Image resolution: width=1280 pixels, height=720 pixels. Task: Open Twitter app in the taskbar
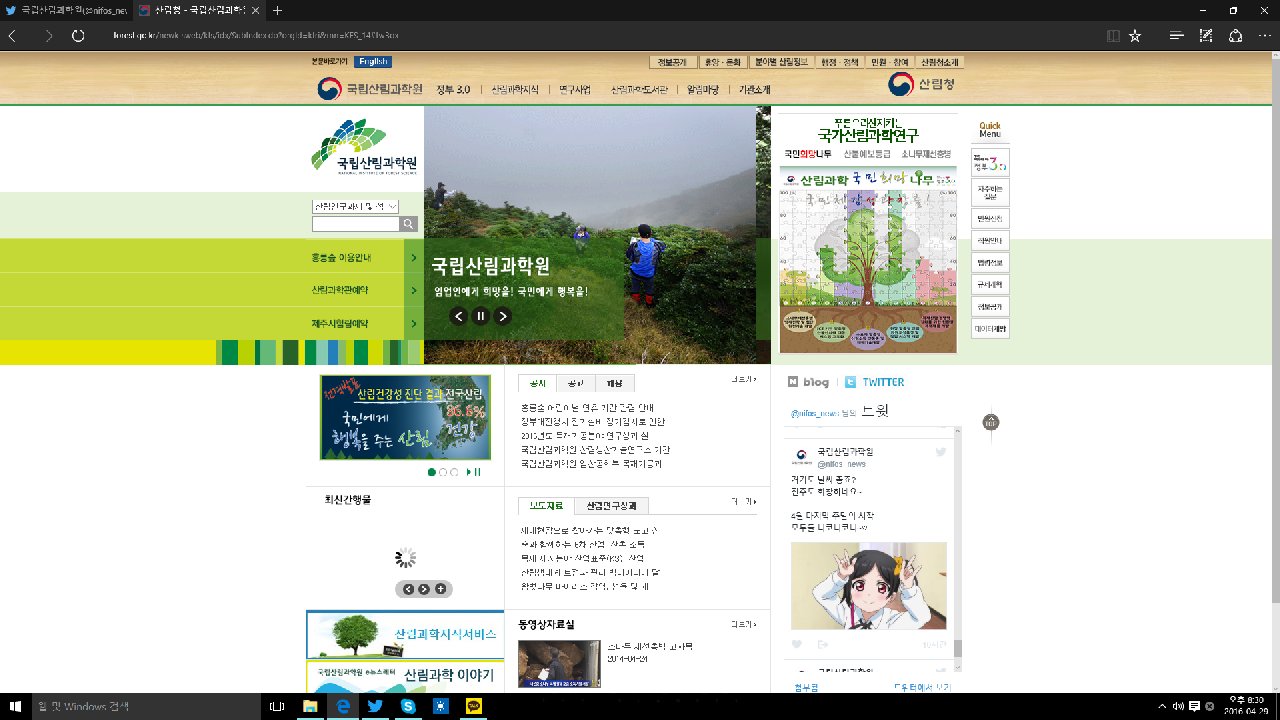point(375,706)
